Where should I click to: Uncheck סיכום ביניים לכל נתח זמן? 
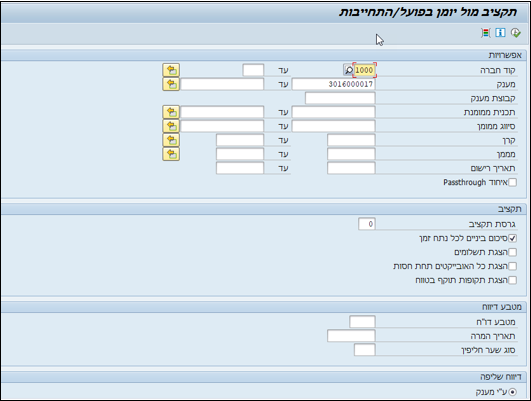(x=512, y=238)
